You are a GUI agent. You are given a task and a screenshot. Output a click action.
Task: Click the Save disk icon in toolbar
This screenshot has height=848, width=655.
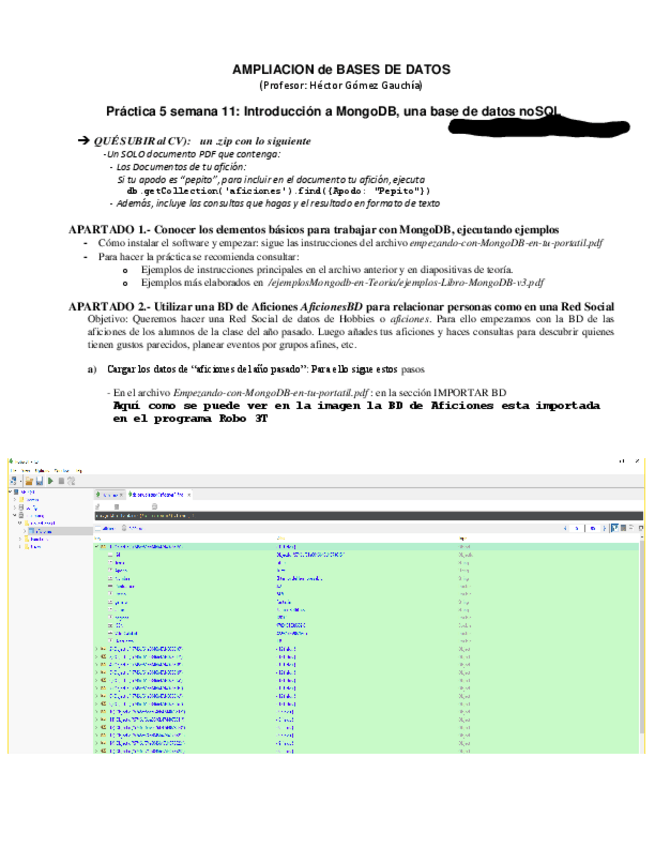coord(39,481)
